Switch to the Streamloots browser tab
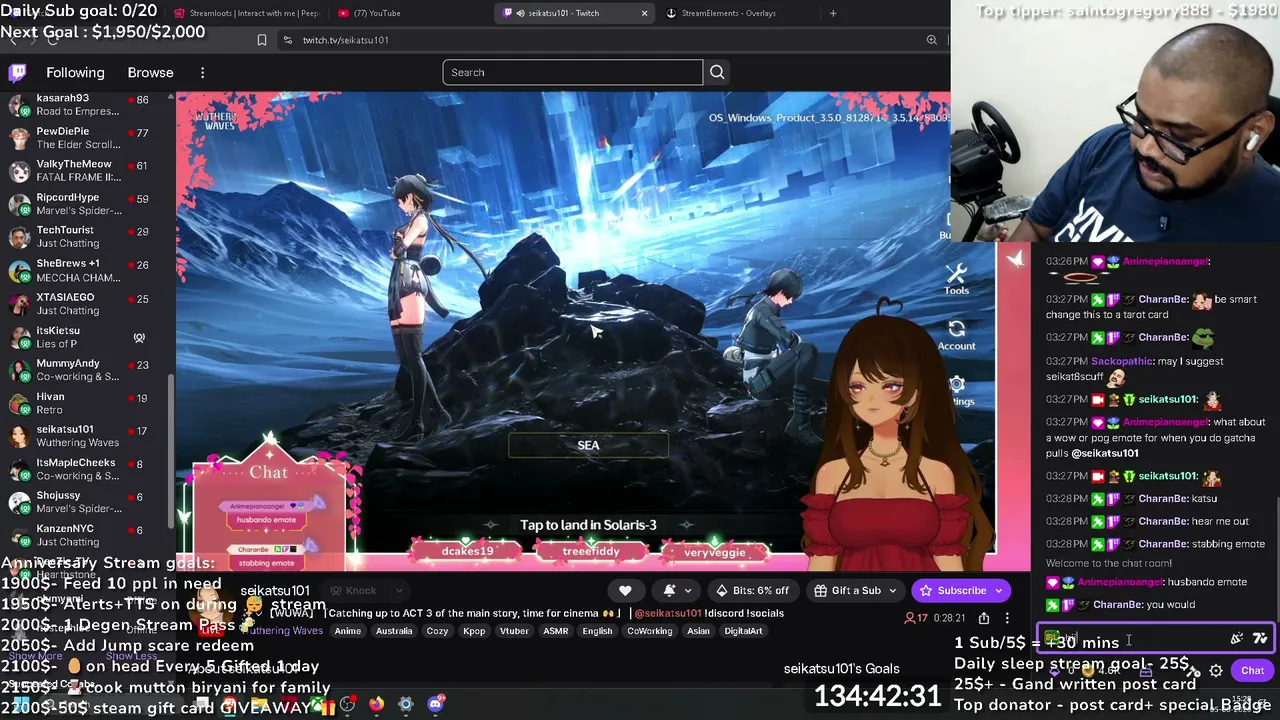This screenshot has width=1280, height=720. [245, 13]
